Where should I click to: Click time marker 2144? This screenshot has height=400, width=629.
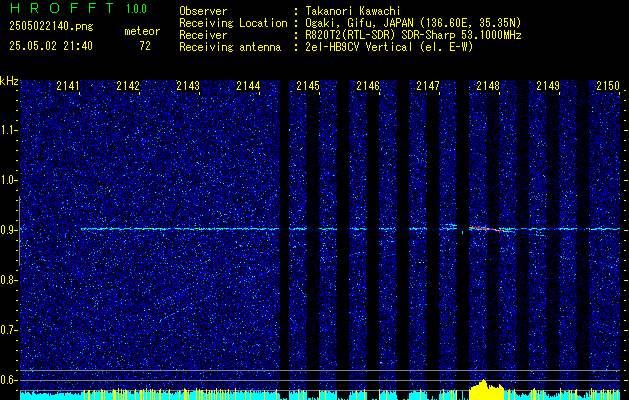tap(248, 86)
